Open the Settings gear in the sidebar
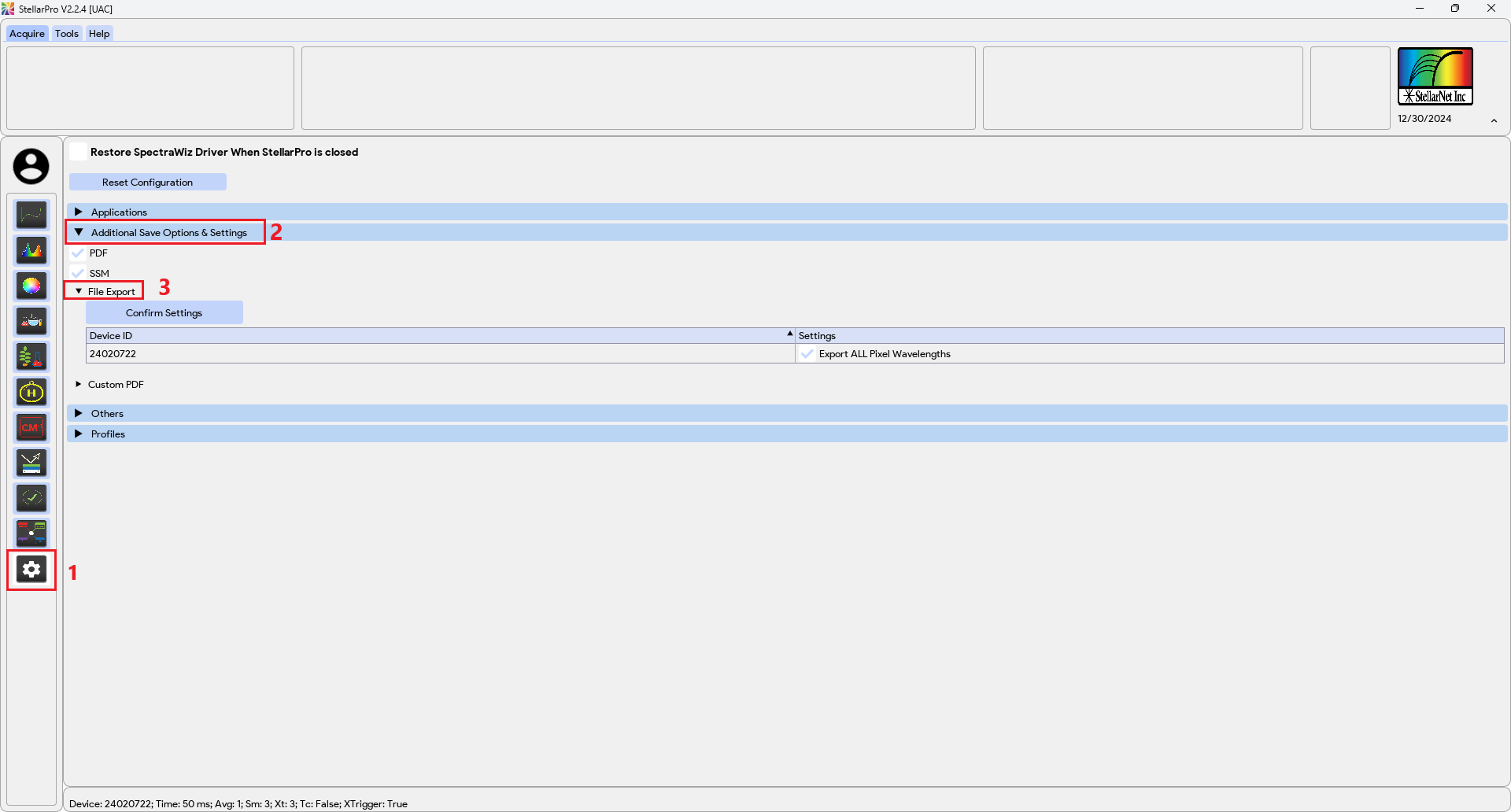The width and height of the screenshot is (1511, 812). tap(31, 570)
